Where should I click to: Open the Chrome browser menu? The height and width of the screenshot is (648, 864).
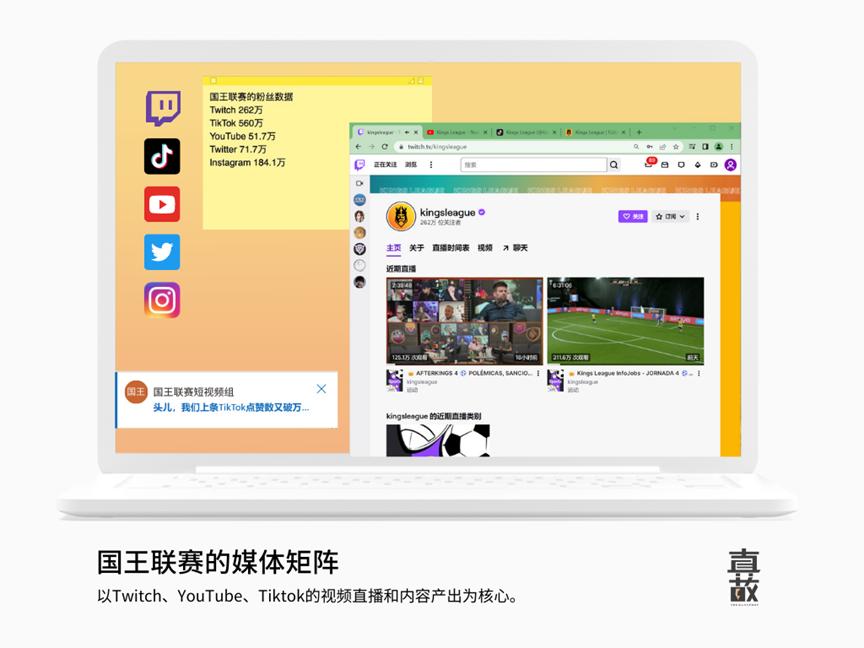tap(732, 147)
